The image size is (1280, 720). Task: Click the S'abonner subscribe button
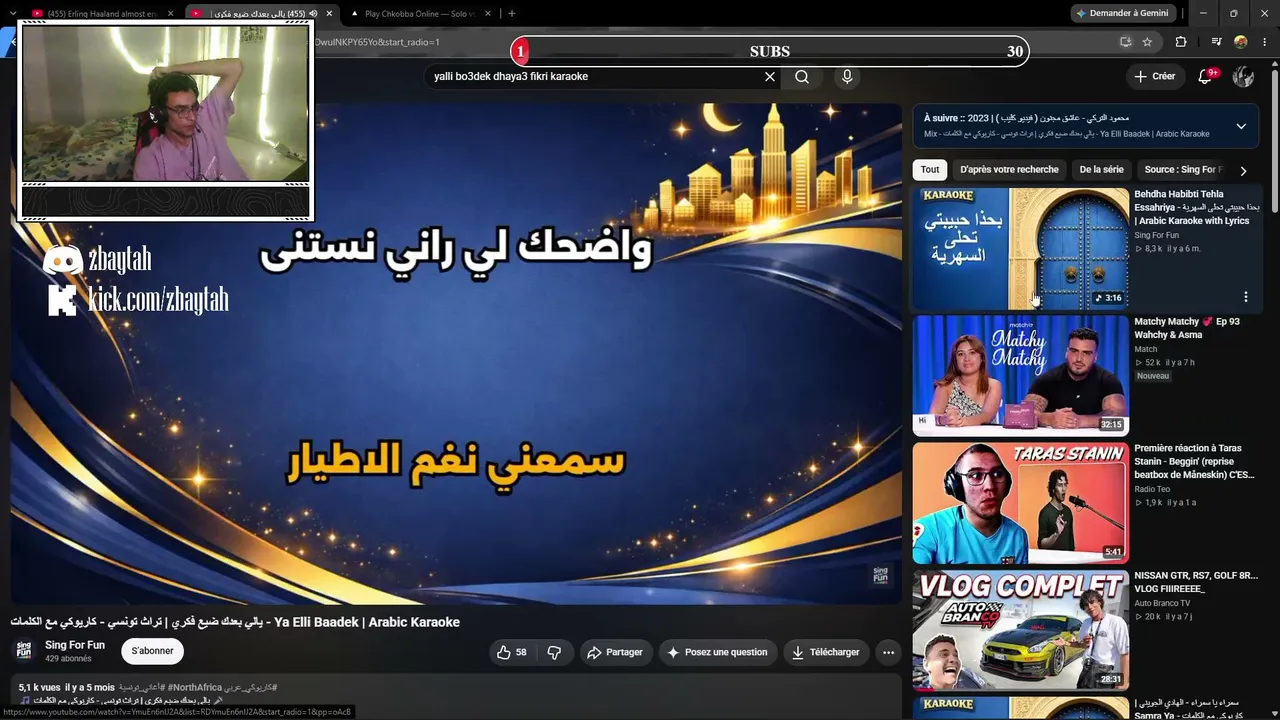pos(152,651)
